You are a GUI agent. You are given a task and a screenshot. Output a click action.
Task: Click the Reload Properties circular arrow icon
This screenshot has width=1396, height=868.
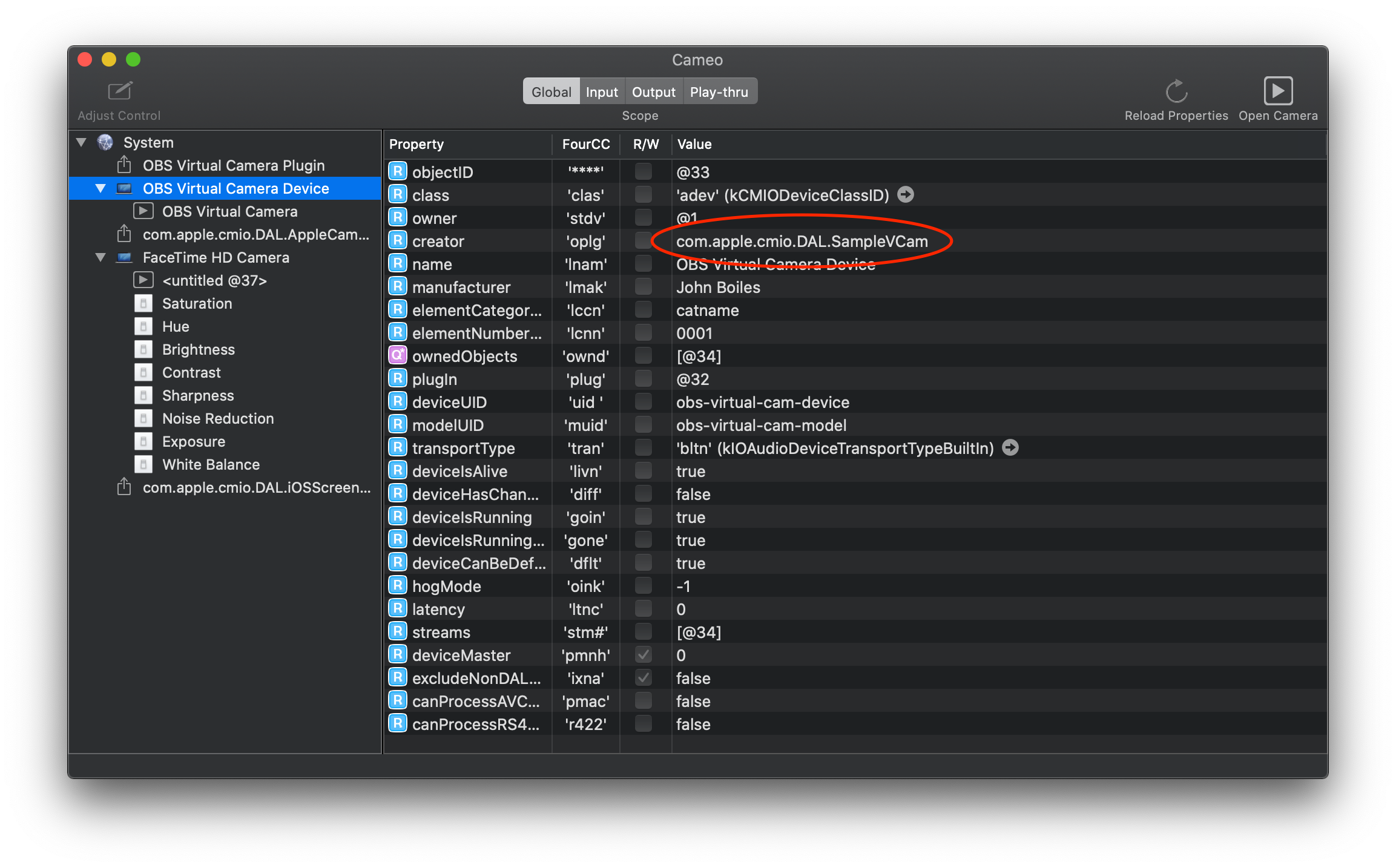pos(1176,91)
